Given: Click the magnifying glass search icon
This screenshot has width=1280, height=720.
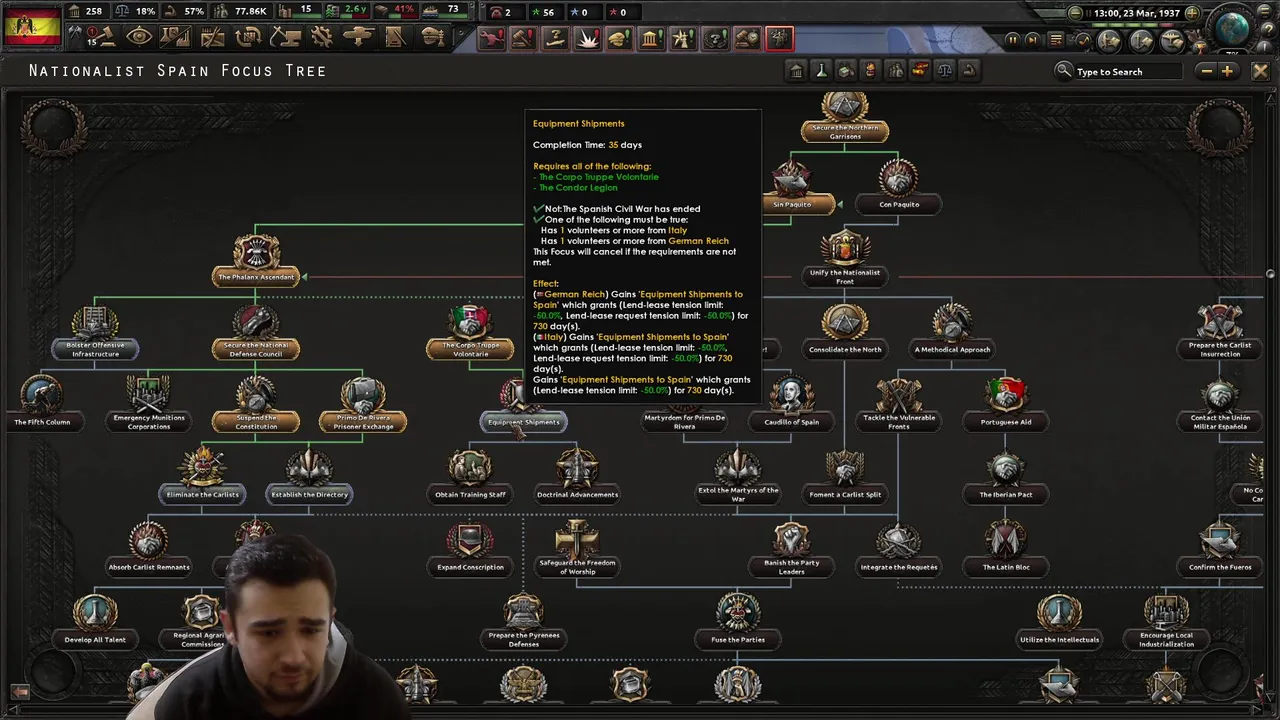Looking at the screenshot, I should pyautogui.click(x=1064, y=71).
